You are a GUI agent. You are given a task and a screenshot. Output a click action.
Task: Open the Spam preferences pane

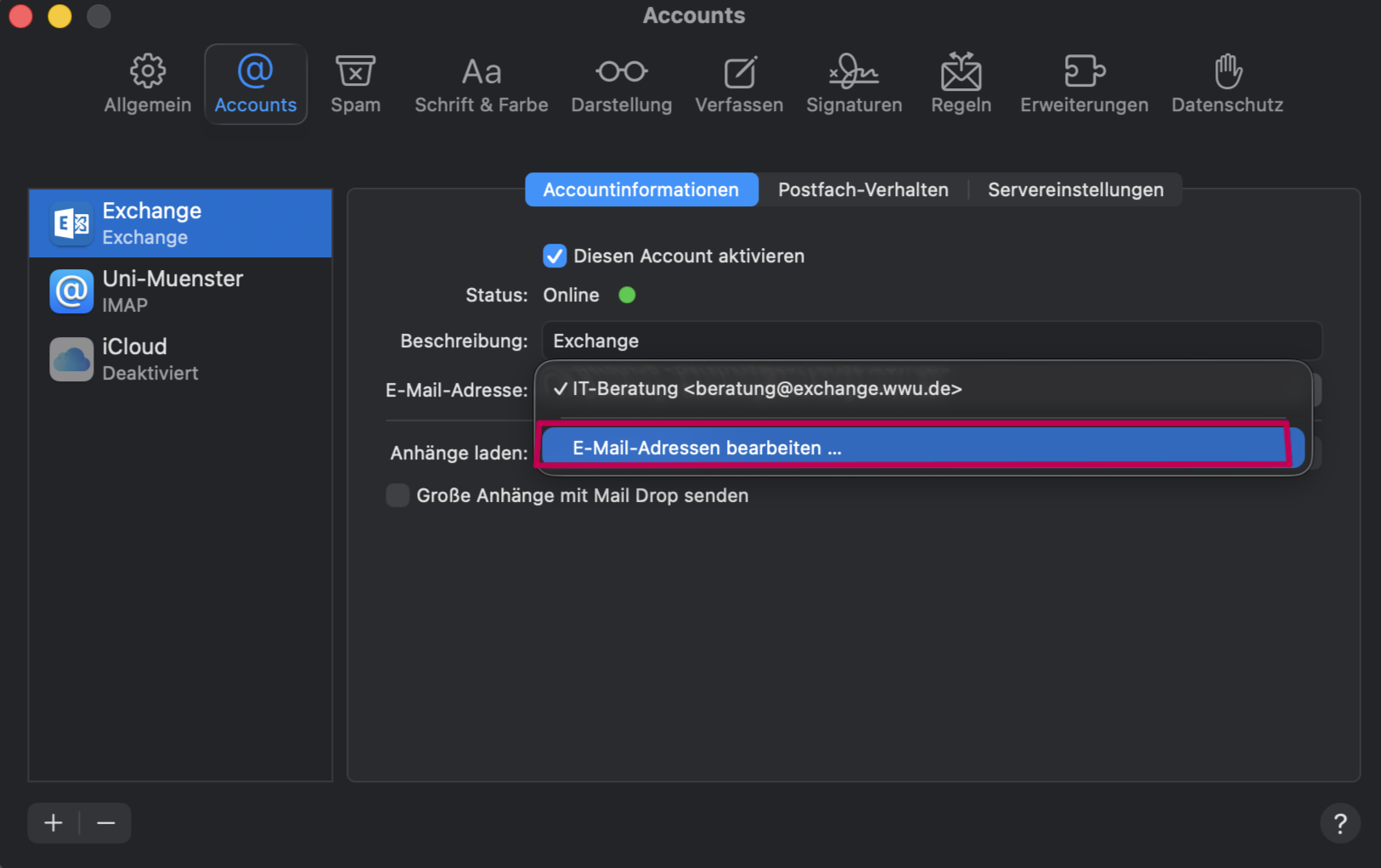(355, 84)
